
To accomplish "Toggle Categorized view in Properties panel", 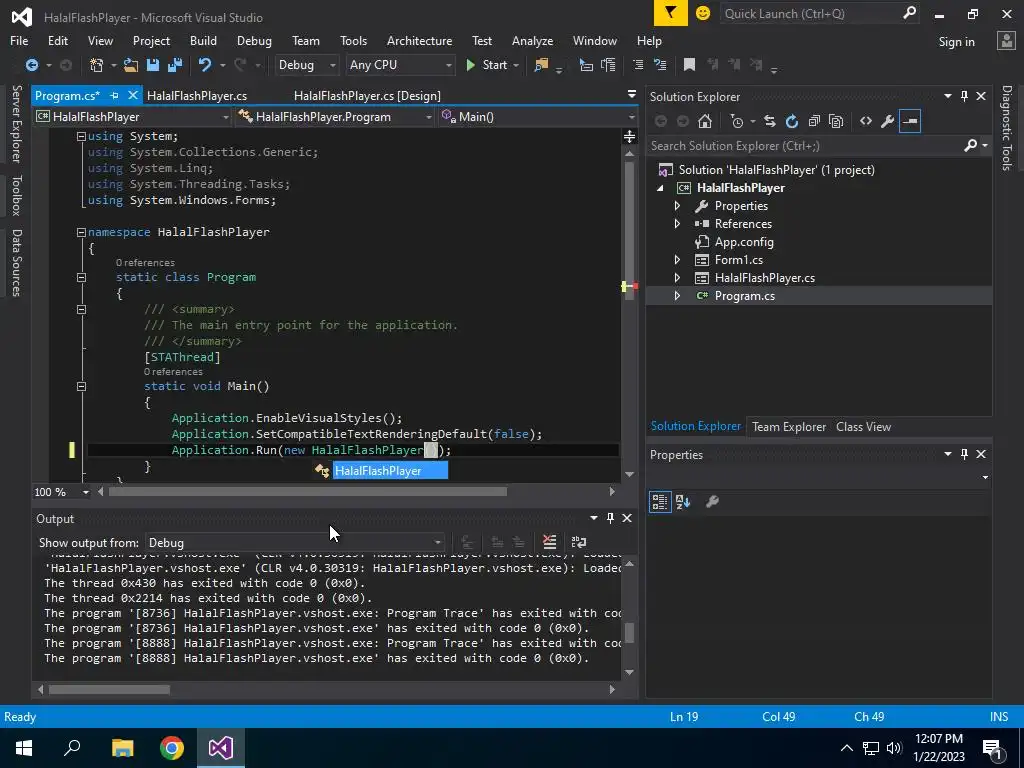I will (x=660, y=502).
